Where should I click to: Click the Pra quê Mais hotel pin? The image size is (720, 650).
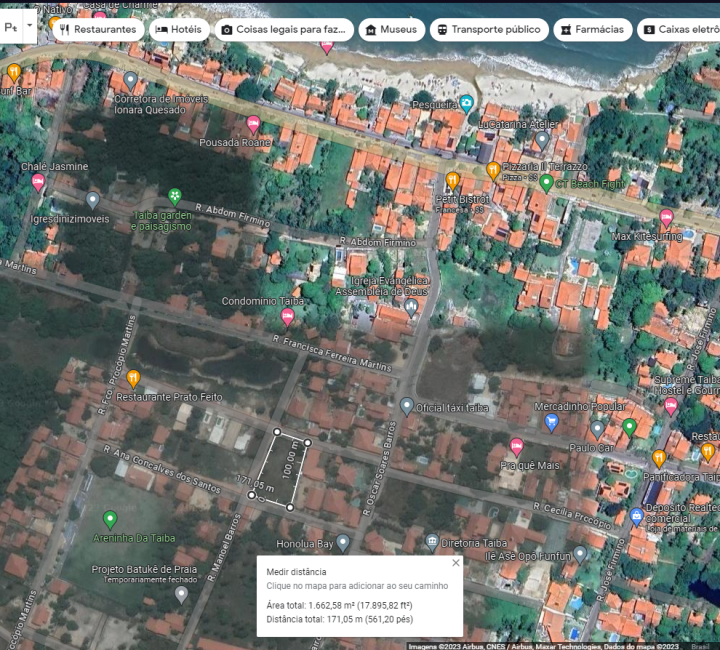pos(517,447)
